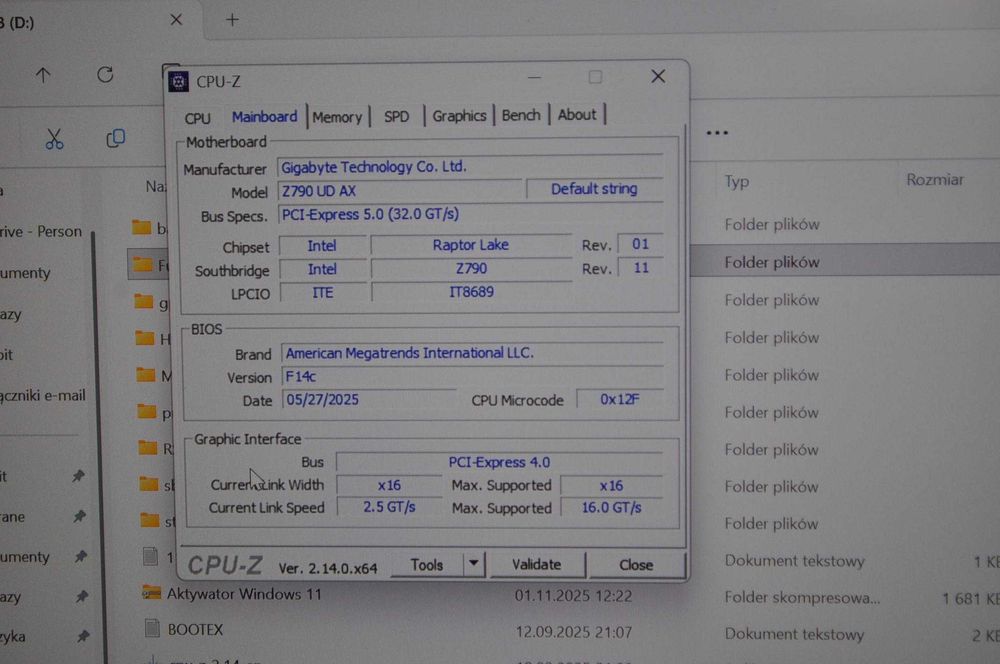Open the three-dots More menu in Explorer
Viewport: 1000px width, 664px height.
717,133
